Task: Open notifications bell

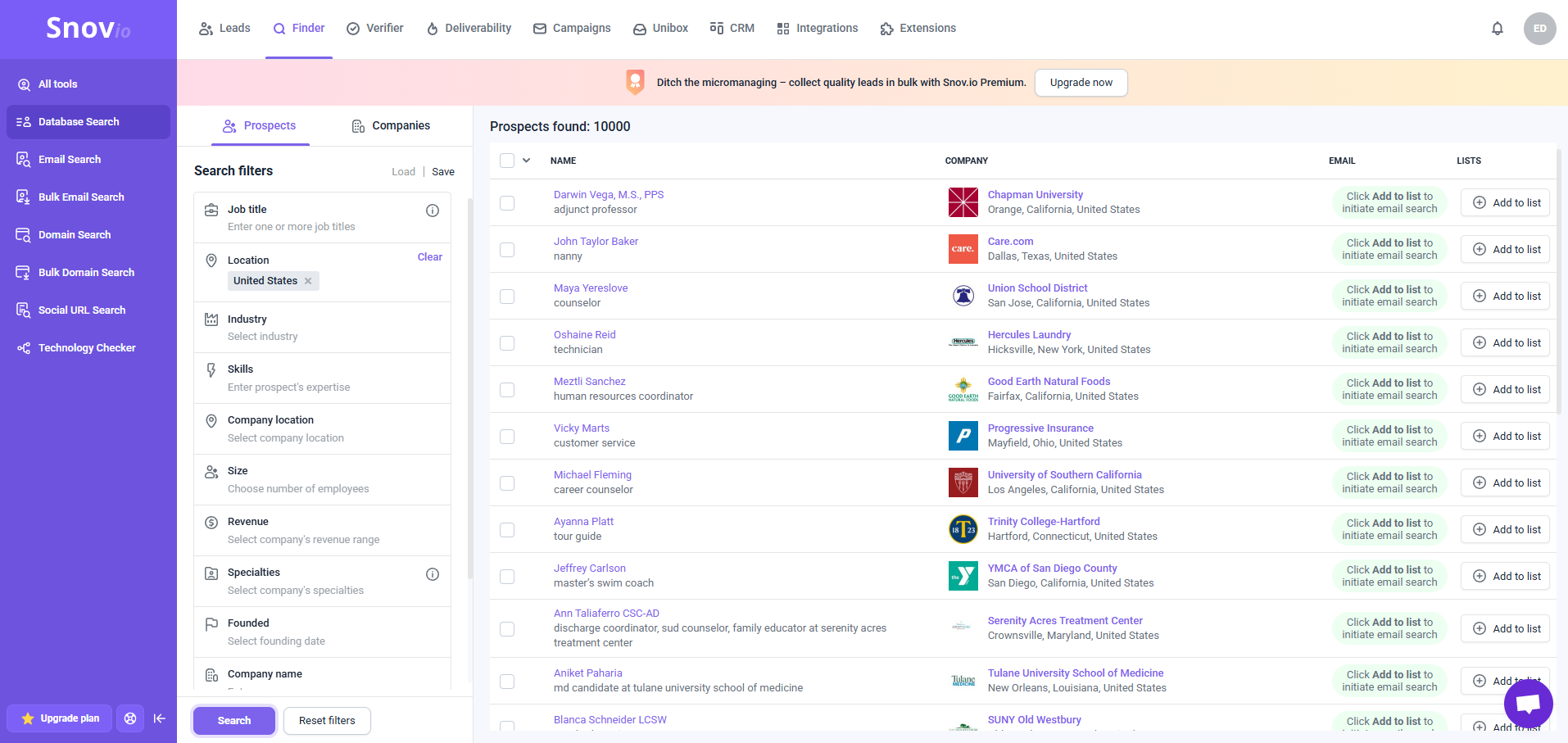Action: coord(1497,28)
